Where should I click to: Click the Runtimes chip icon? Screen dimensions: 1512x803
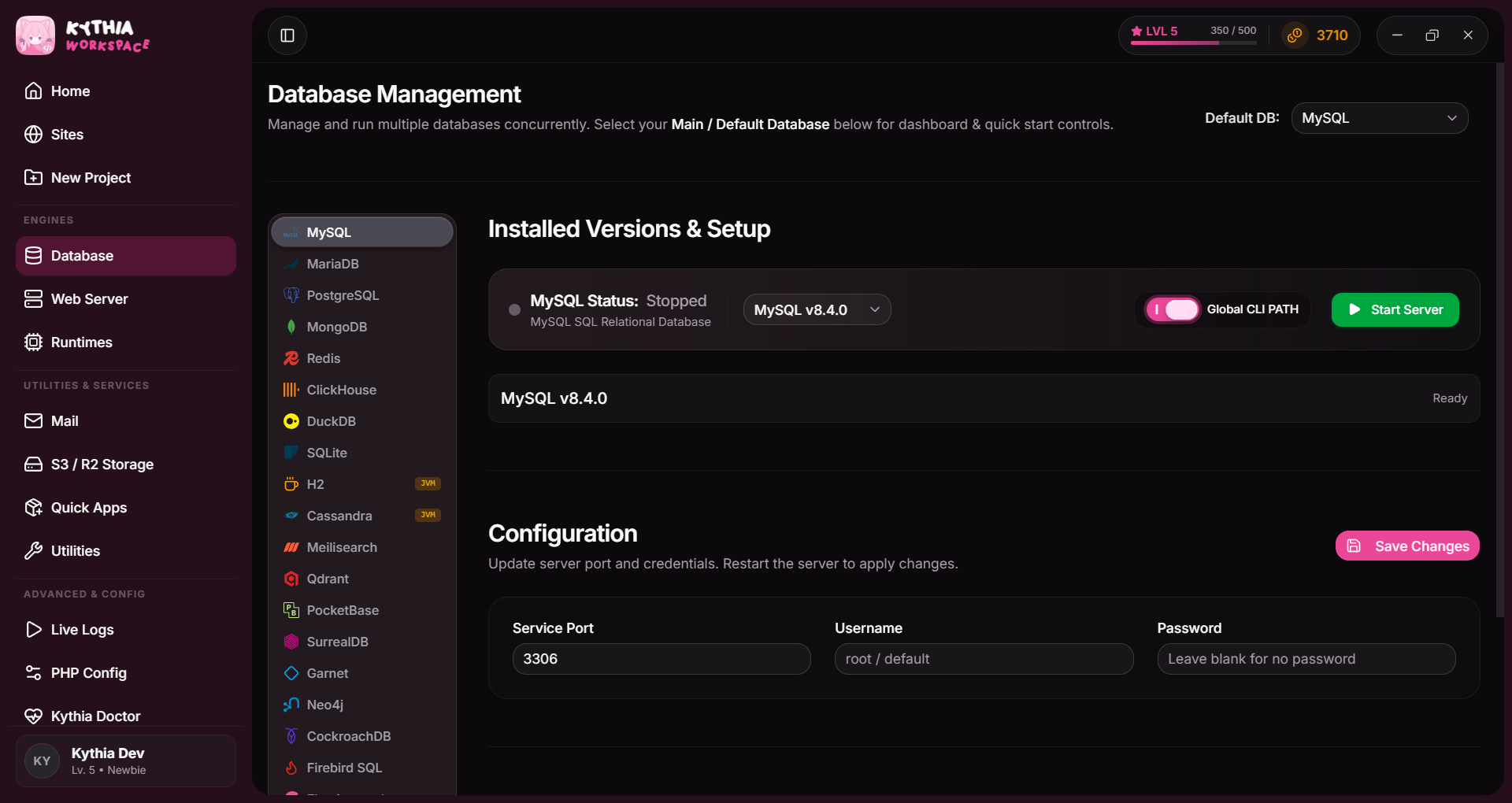click(x=33, y=342)
